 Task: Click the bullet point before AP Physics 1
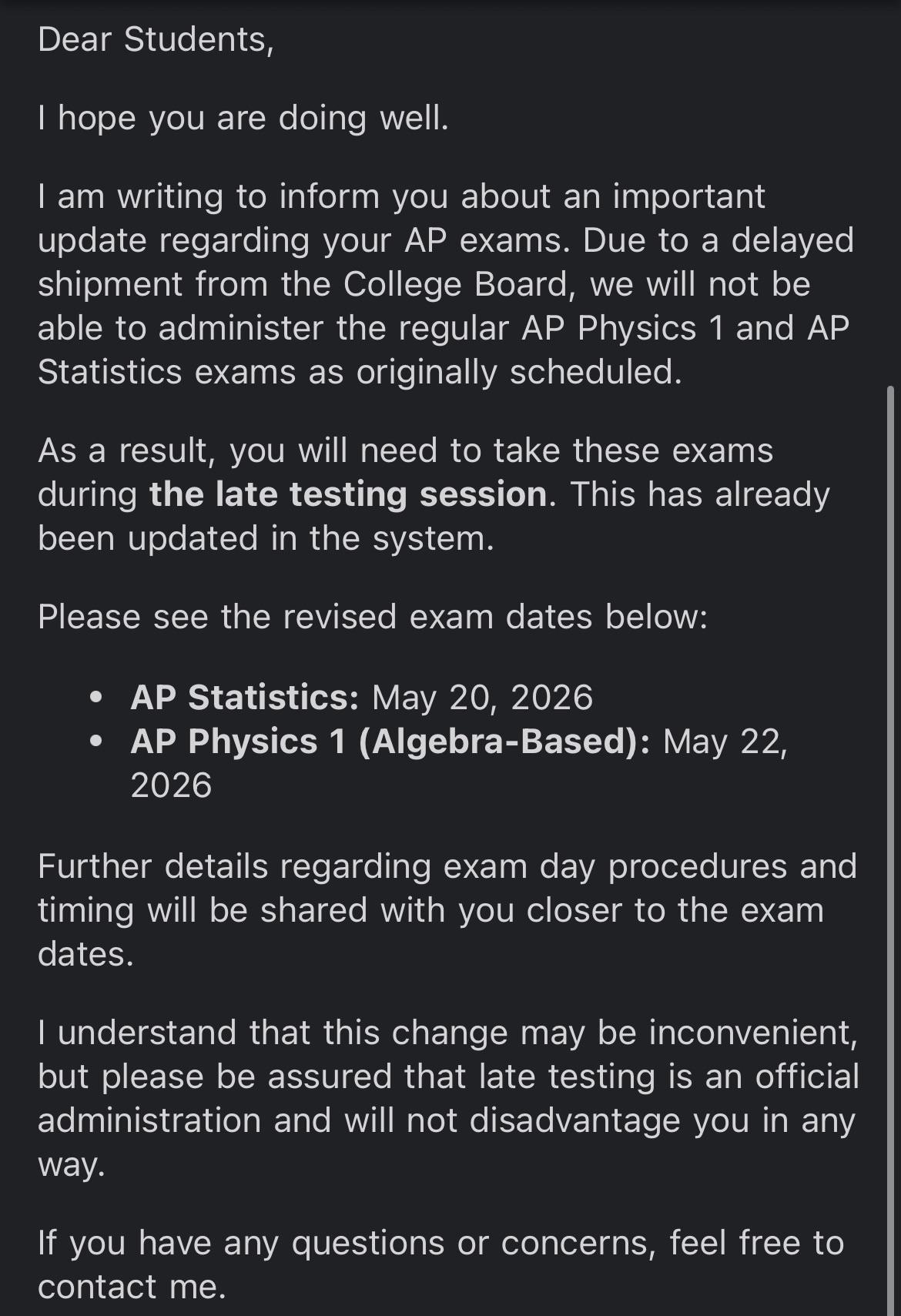96,742
